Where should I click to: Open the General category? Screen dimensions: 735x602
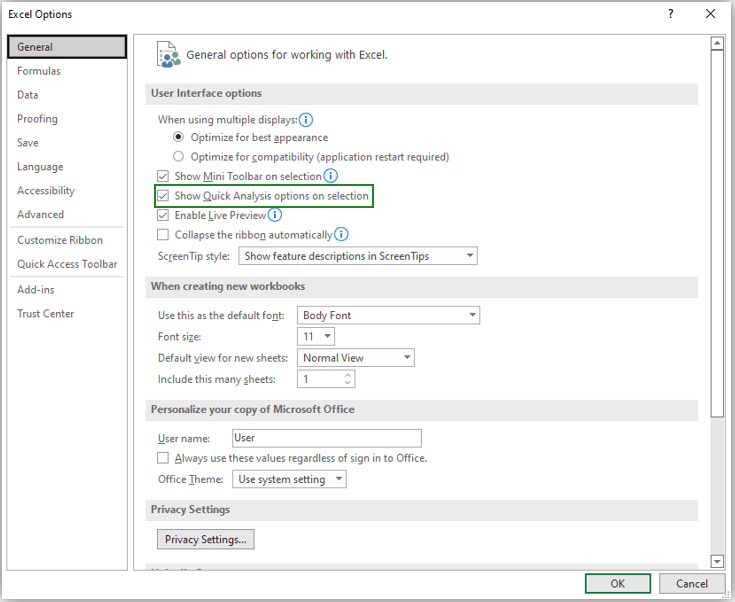[67, 47]
